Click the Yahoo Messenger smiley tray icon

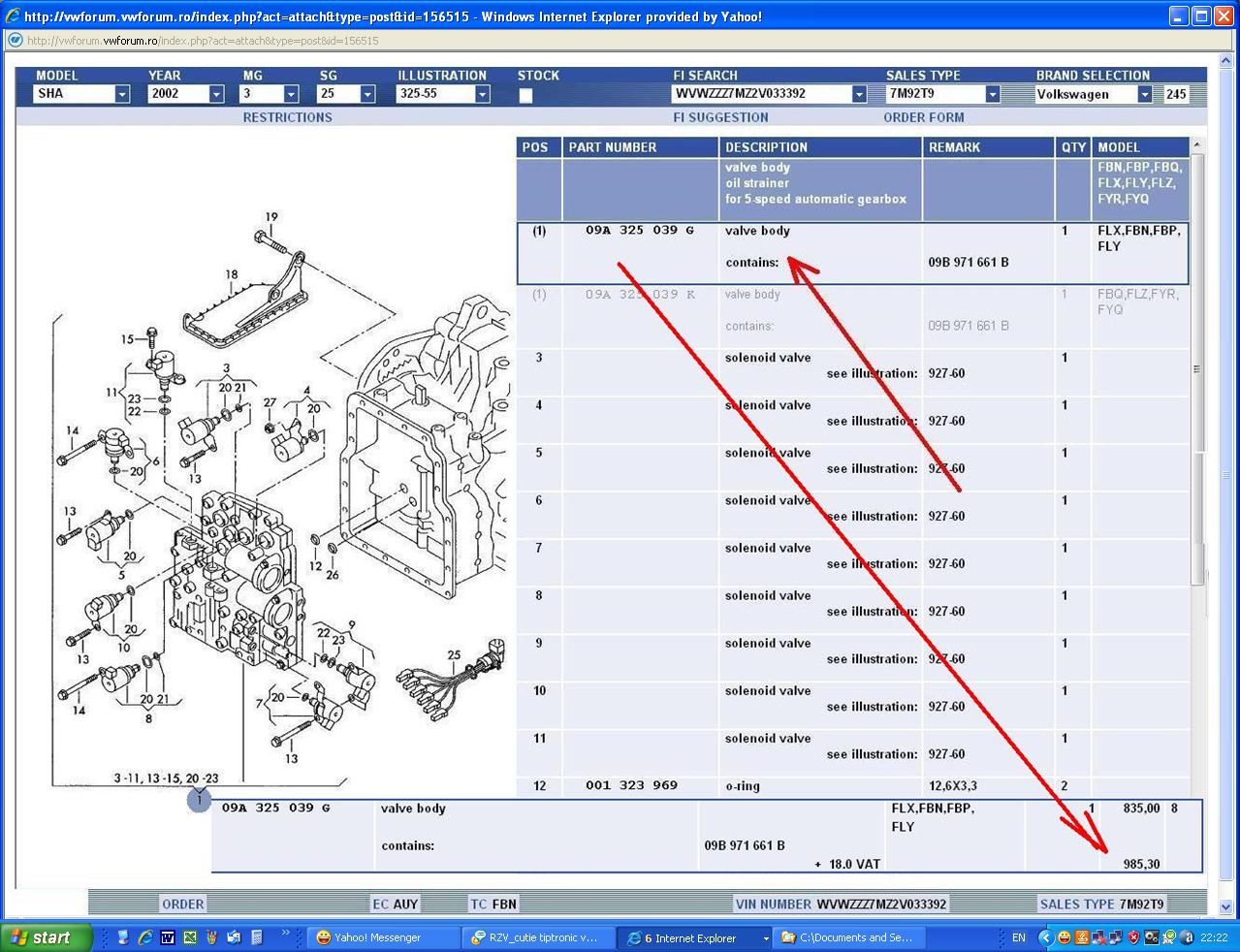1065,937
